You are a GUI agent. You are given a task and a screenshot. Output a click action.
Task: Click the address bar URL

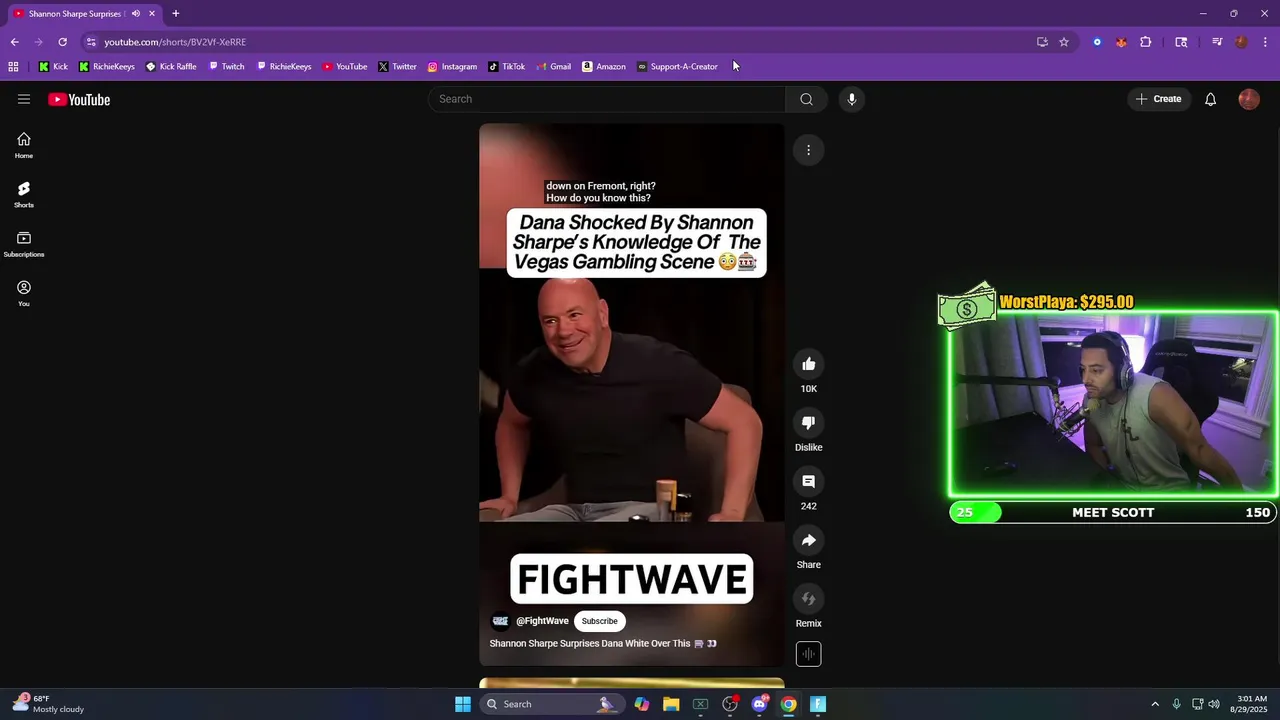pos(175,42)
